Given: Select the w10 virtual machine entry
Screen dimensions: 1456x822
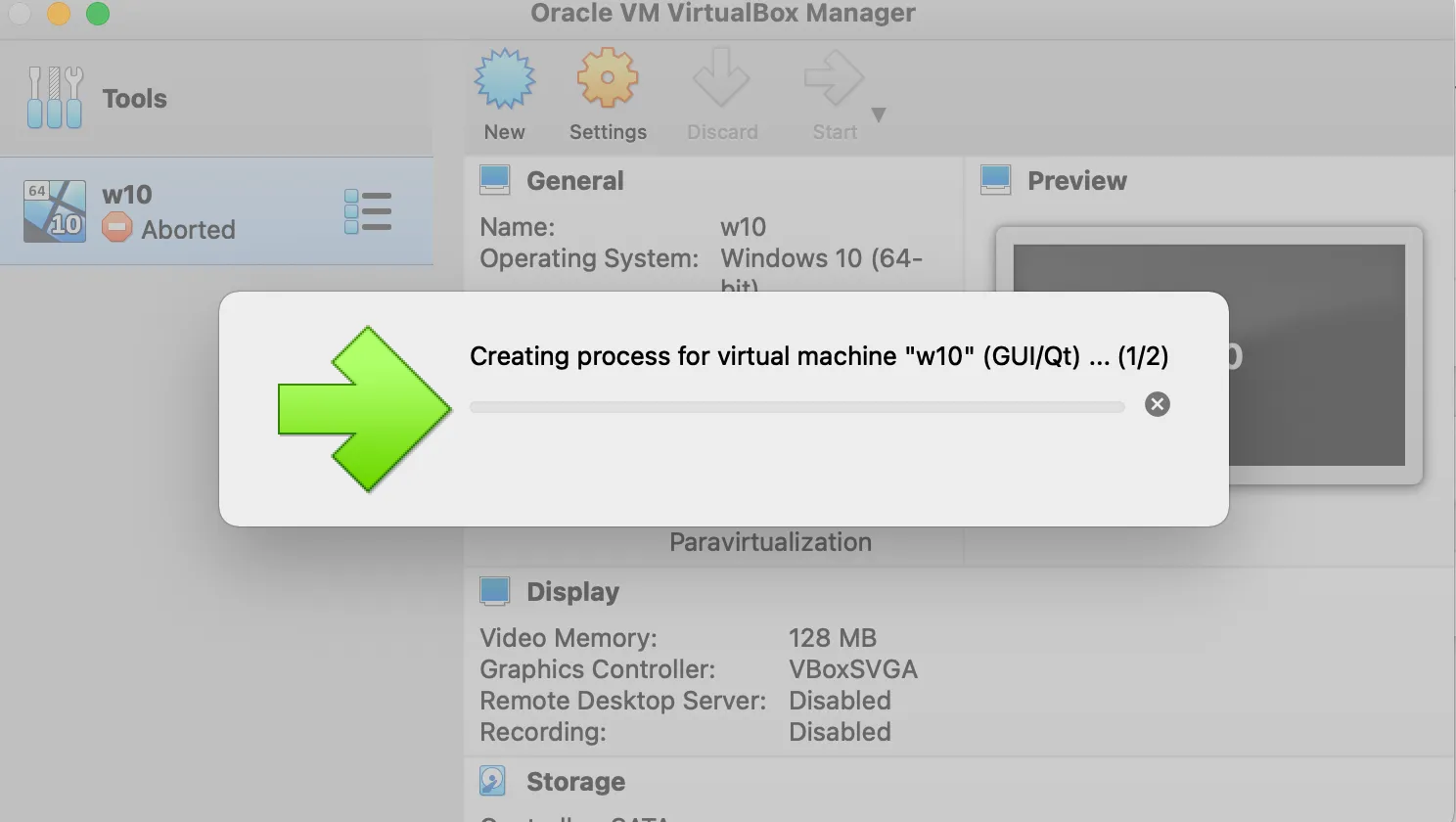Looking at the screenshot, I should pos(216,211).
